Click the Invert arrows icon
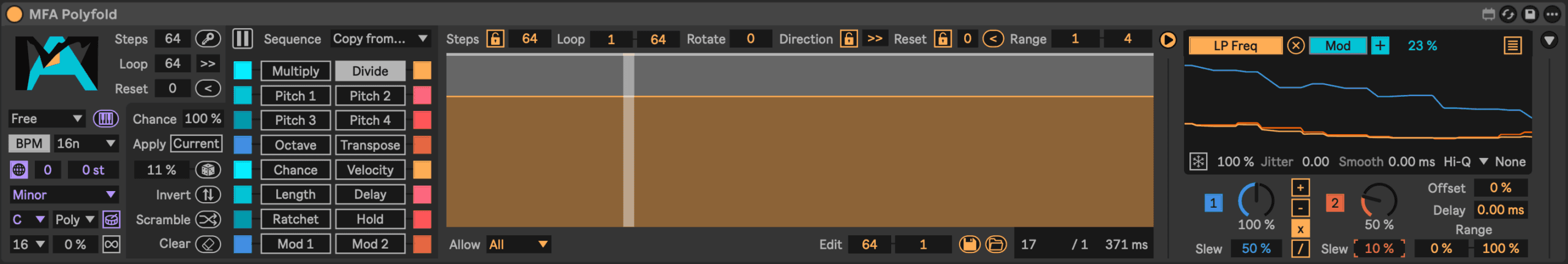This screenshot has width=1568, height=264. click(x=208, y=195)
